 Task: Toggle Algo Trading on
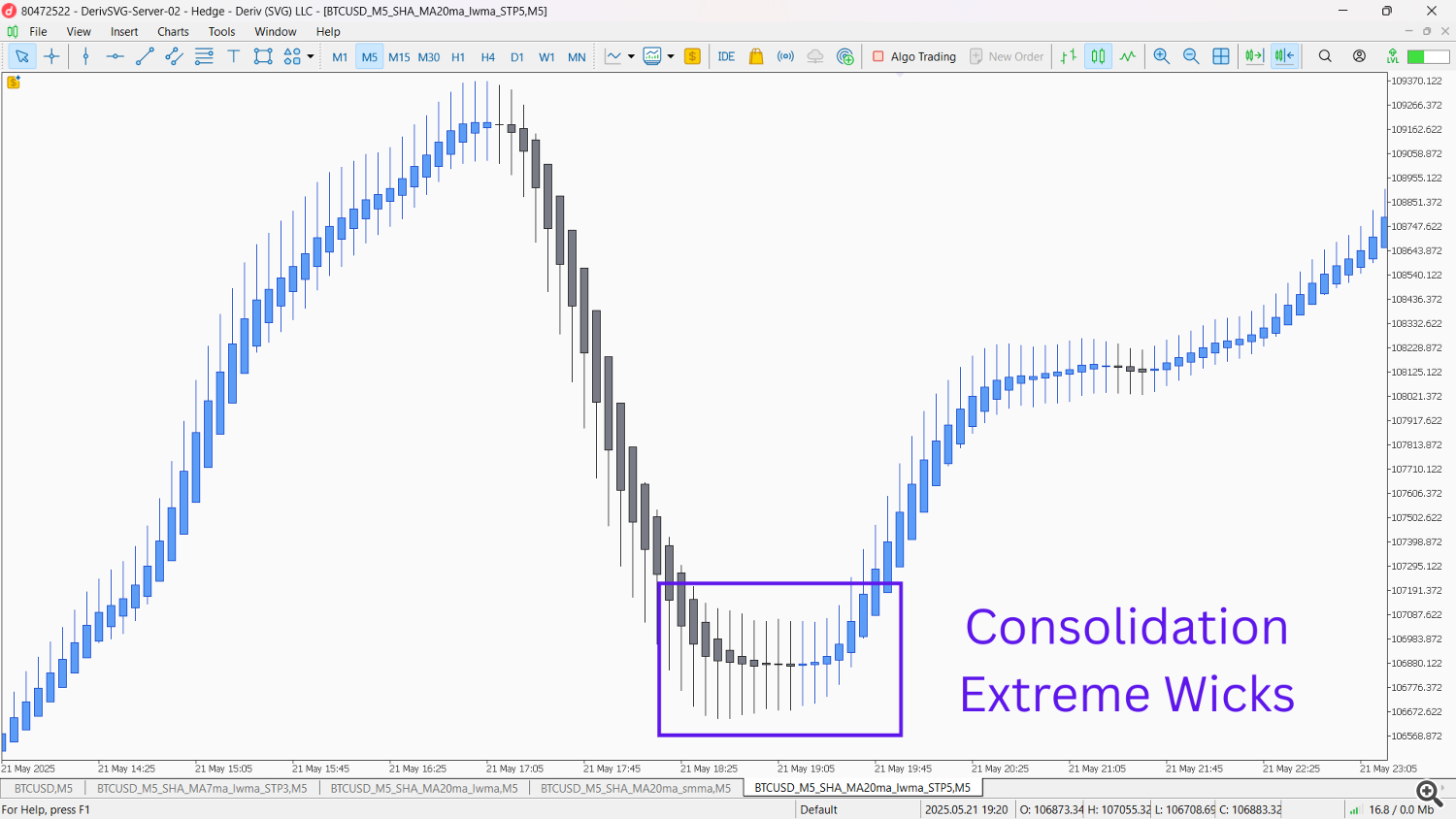pyautogui.click(x=913, y=56)
